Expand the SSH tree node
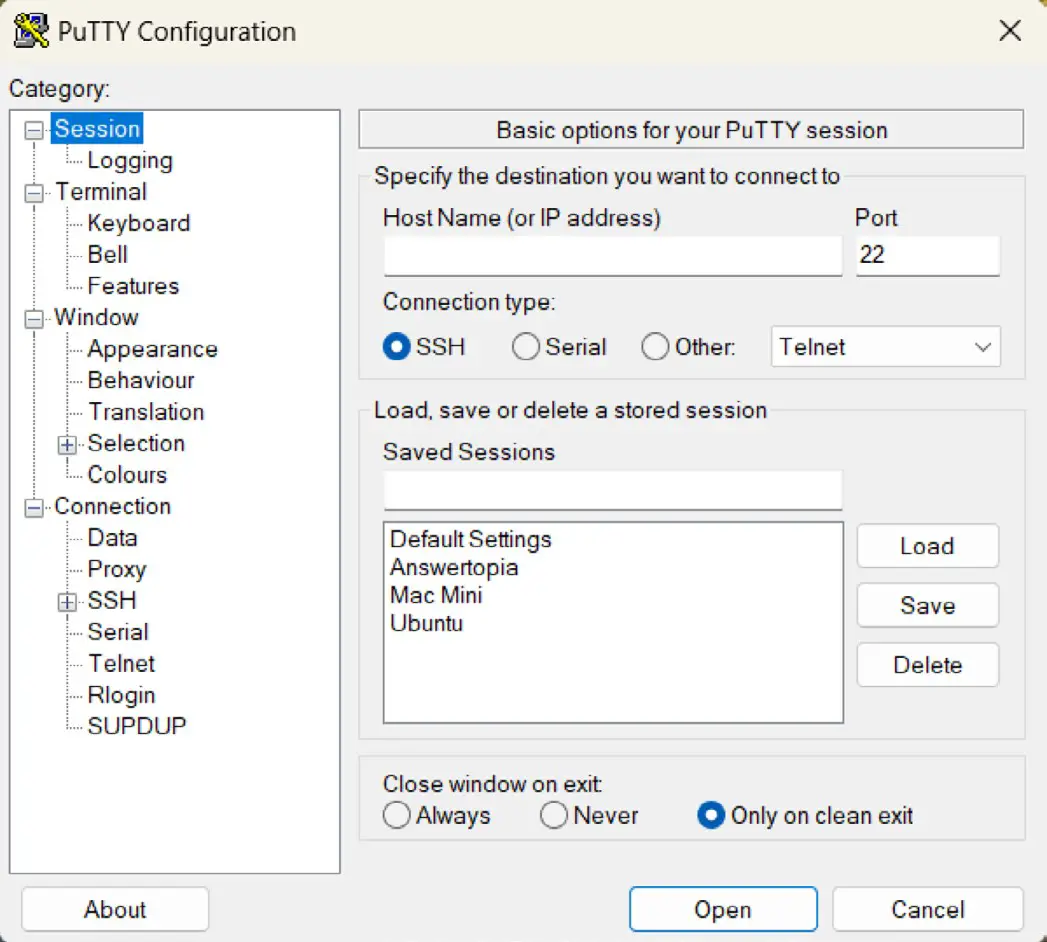The width and height of the screenshot is (1047, 942). [67, 602]
